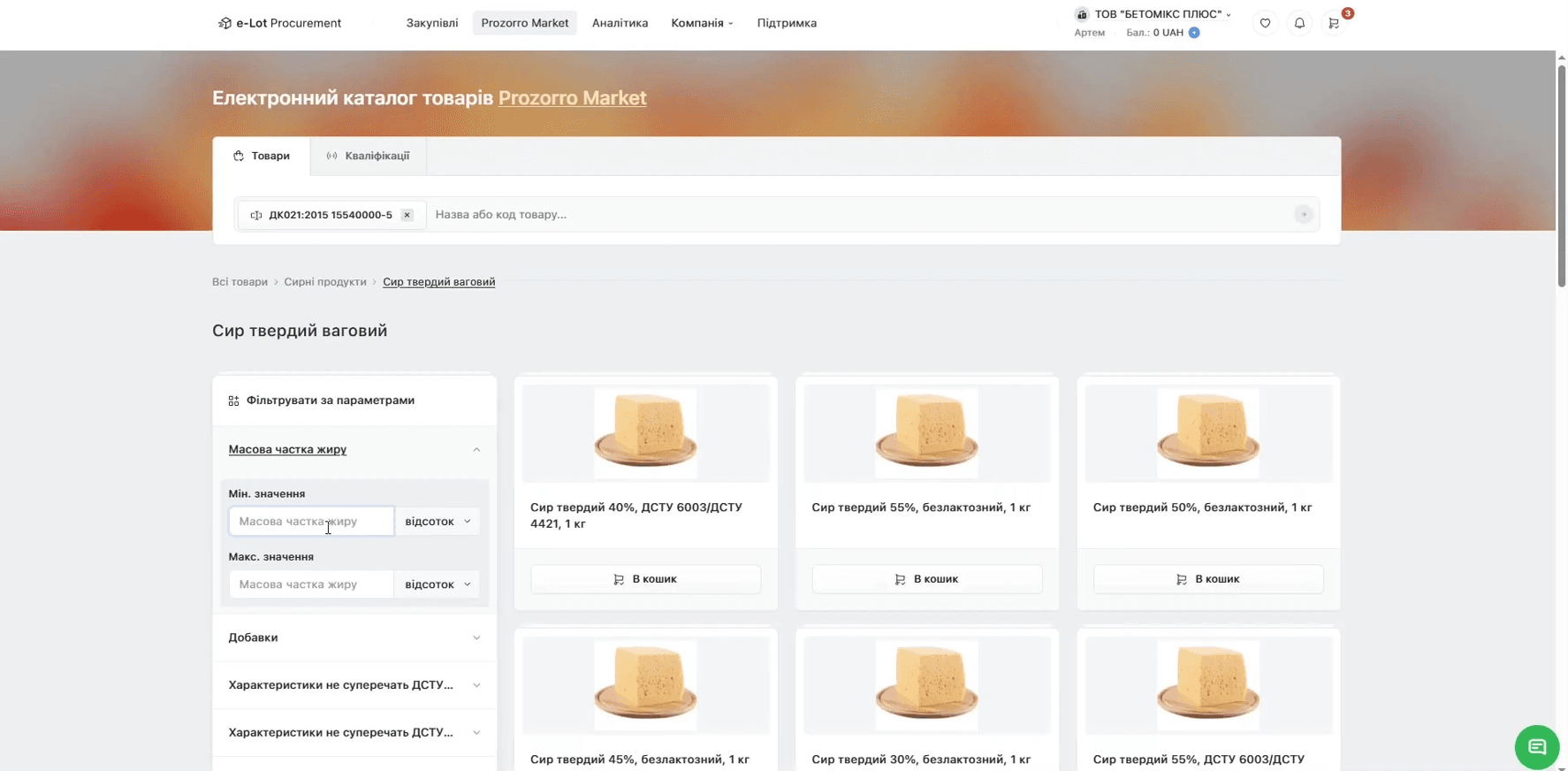Open the Сир твердий 40%, ДСТУ 6003 title
Screen dimensions: 1568x771
[x=636, y=515]
